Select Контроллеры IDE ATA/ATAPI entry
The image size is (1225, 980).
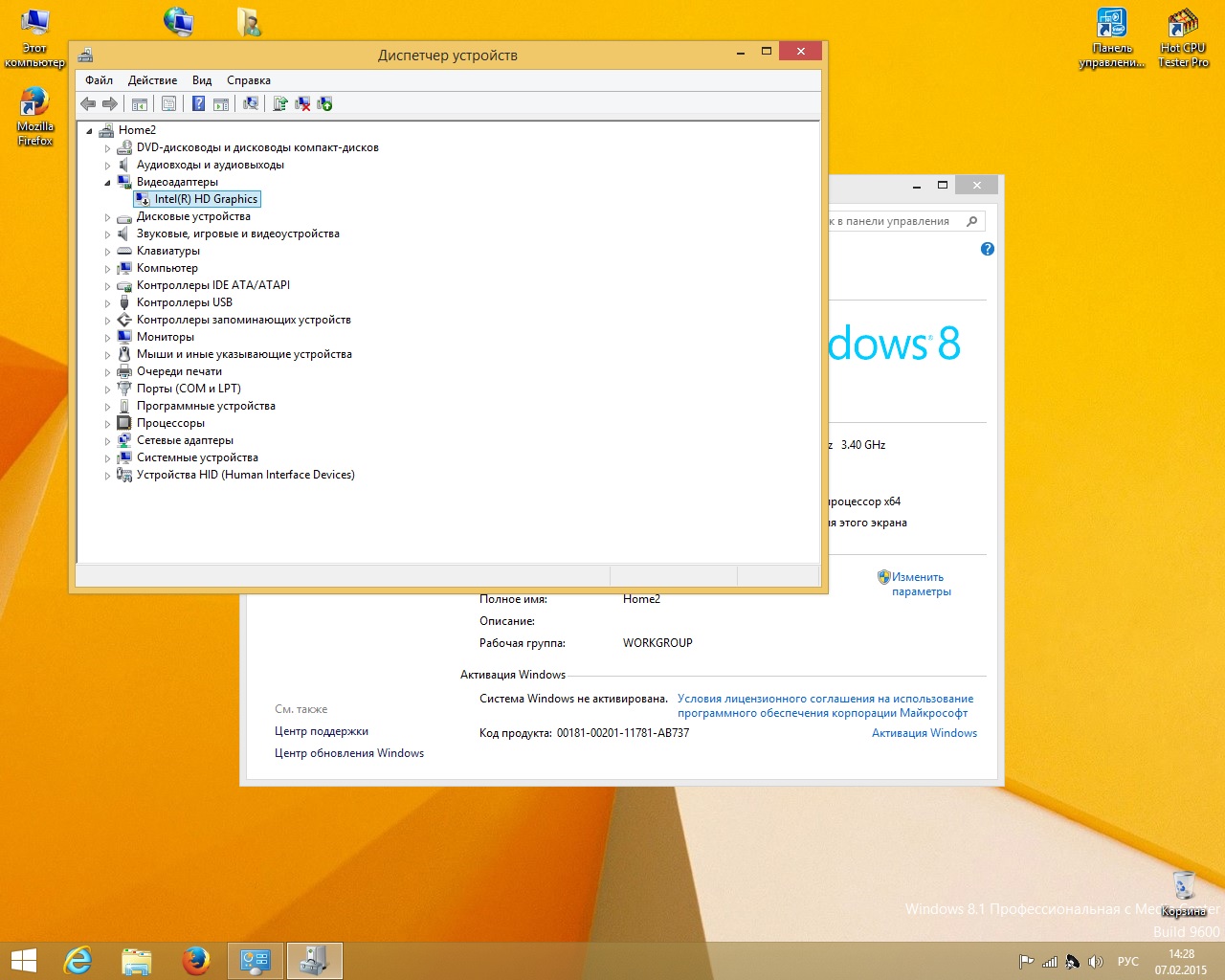[213, 285]
